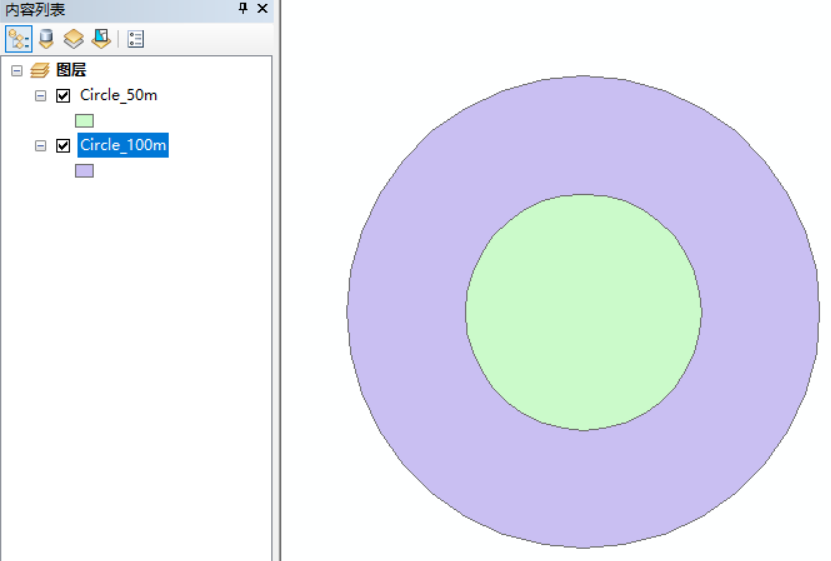
Task: Uncheck the Circle_100m layer visibility
Action: point(63,145)
